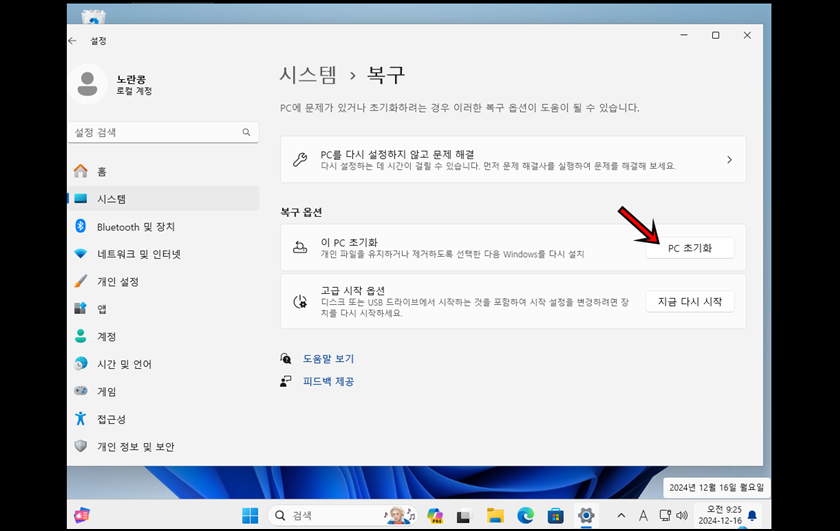This screenshot has height=531, width=840.
Task: Go back with the arrow in Settings header
Action: (x=73, y=41)
